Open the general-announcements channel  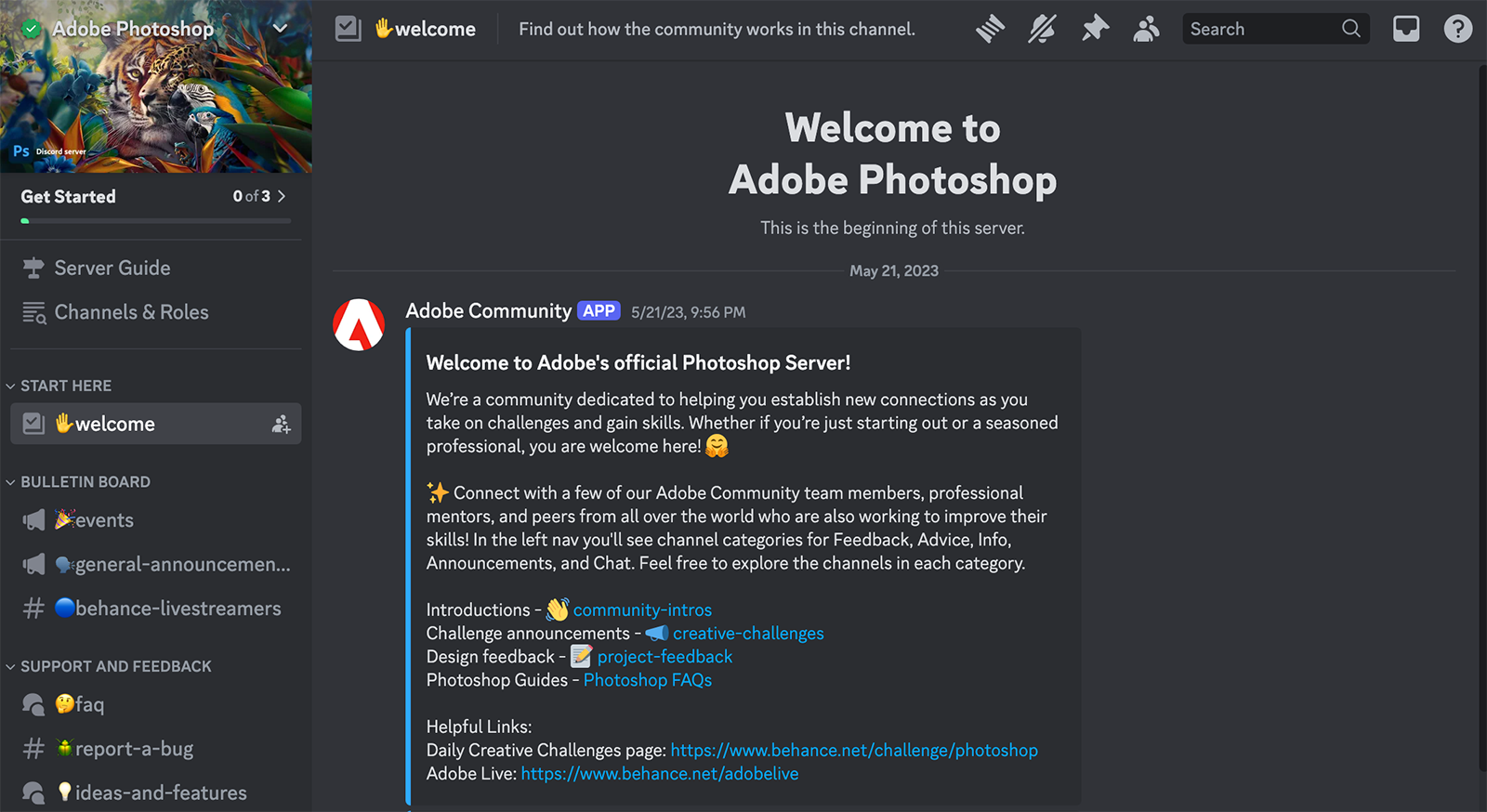(155, 564)
